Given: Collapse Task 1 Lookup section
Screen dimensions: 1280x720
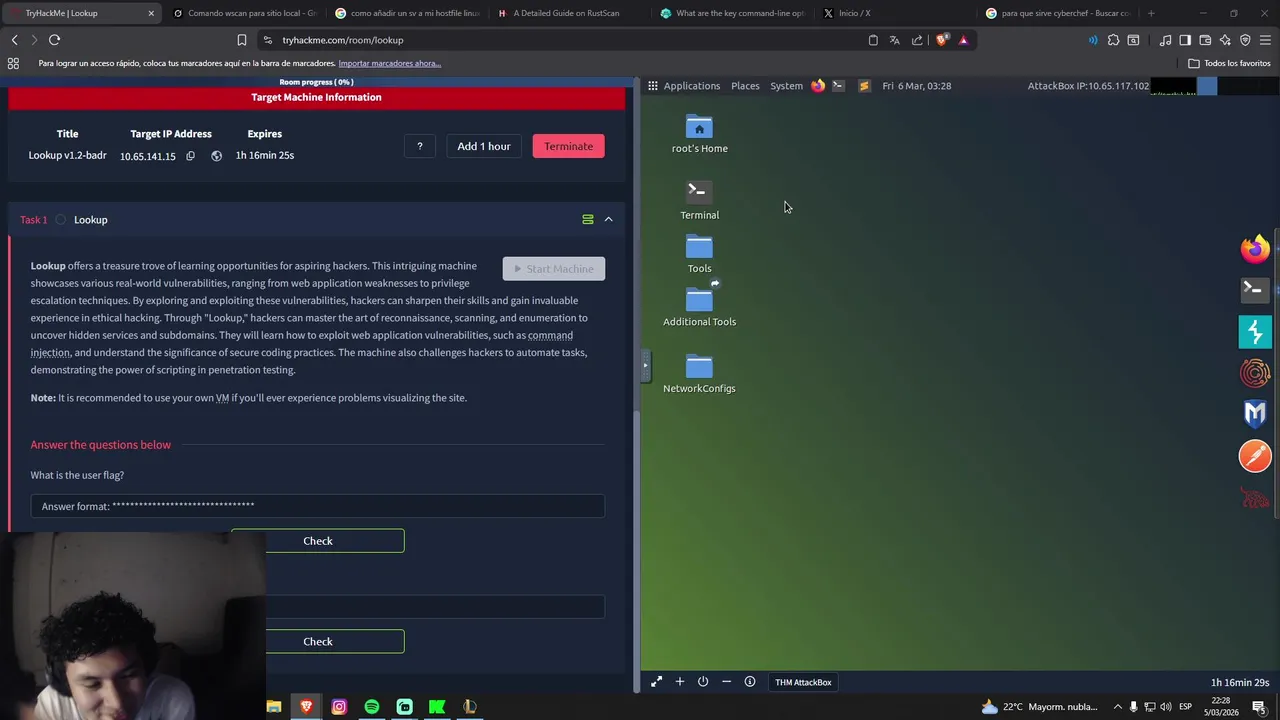Looking at the screenshot, I should tap(608, 219).
